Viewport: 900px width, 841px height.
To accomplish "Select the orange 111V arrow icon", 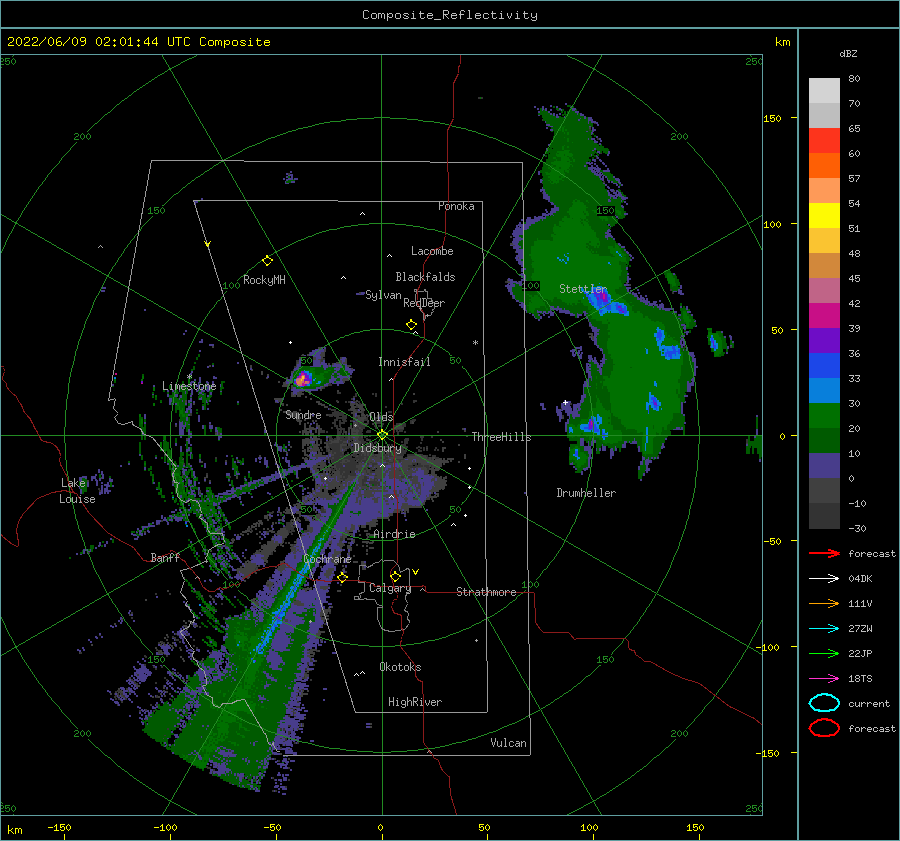I will tap(824, 603).
